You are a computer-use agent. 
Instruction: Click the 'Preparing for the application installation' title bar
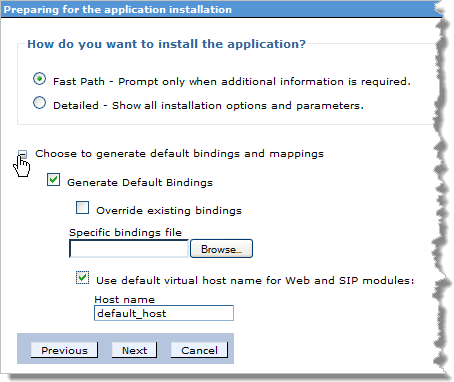(220, 9)
